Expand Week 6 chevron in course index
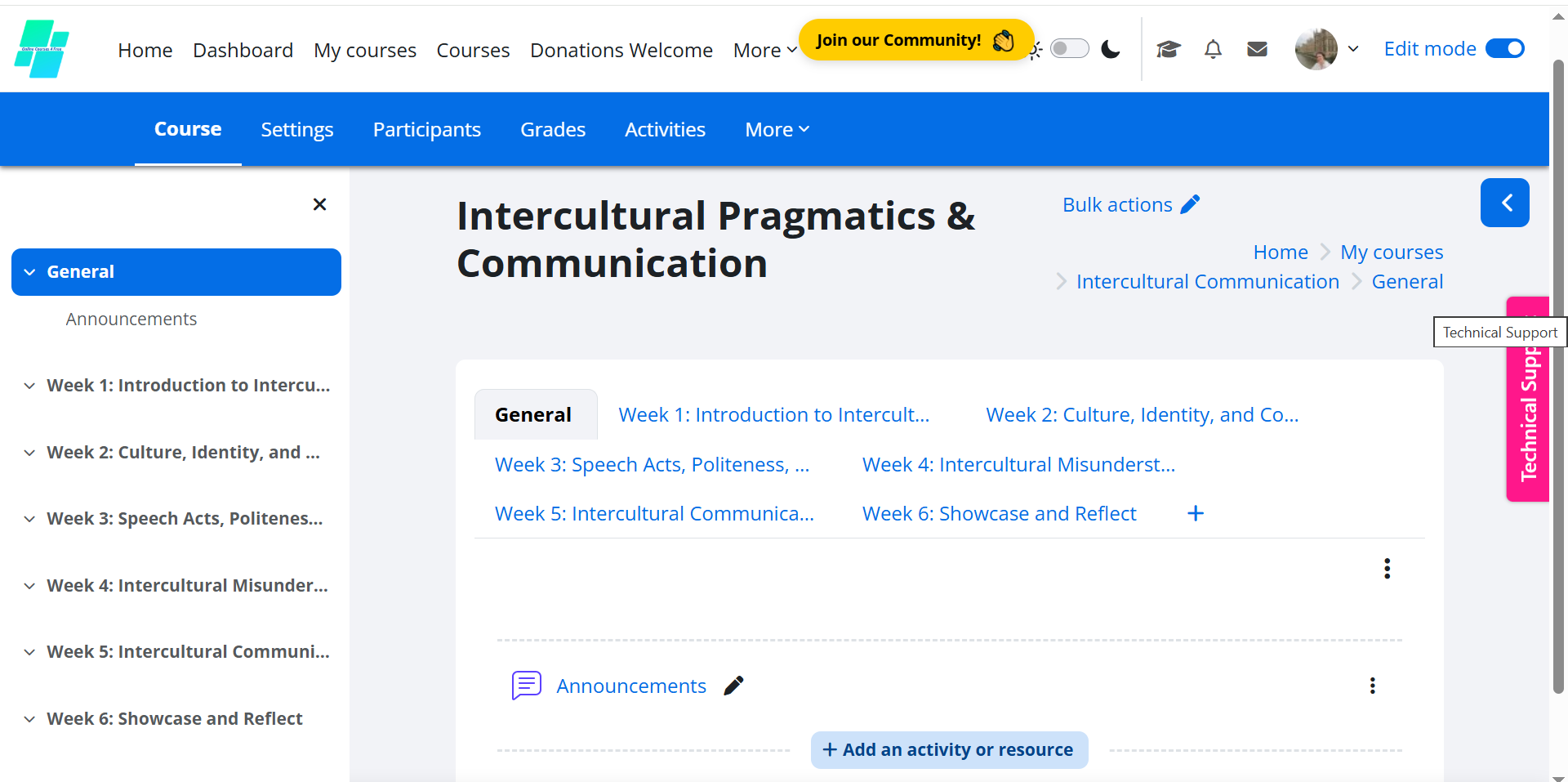The width and height of the screenshot is (1568, 782). click(29, 719)
